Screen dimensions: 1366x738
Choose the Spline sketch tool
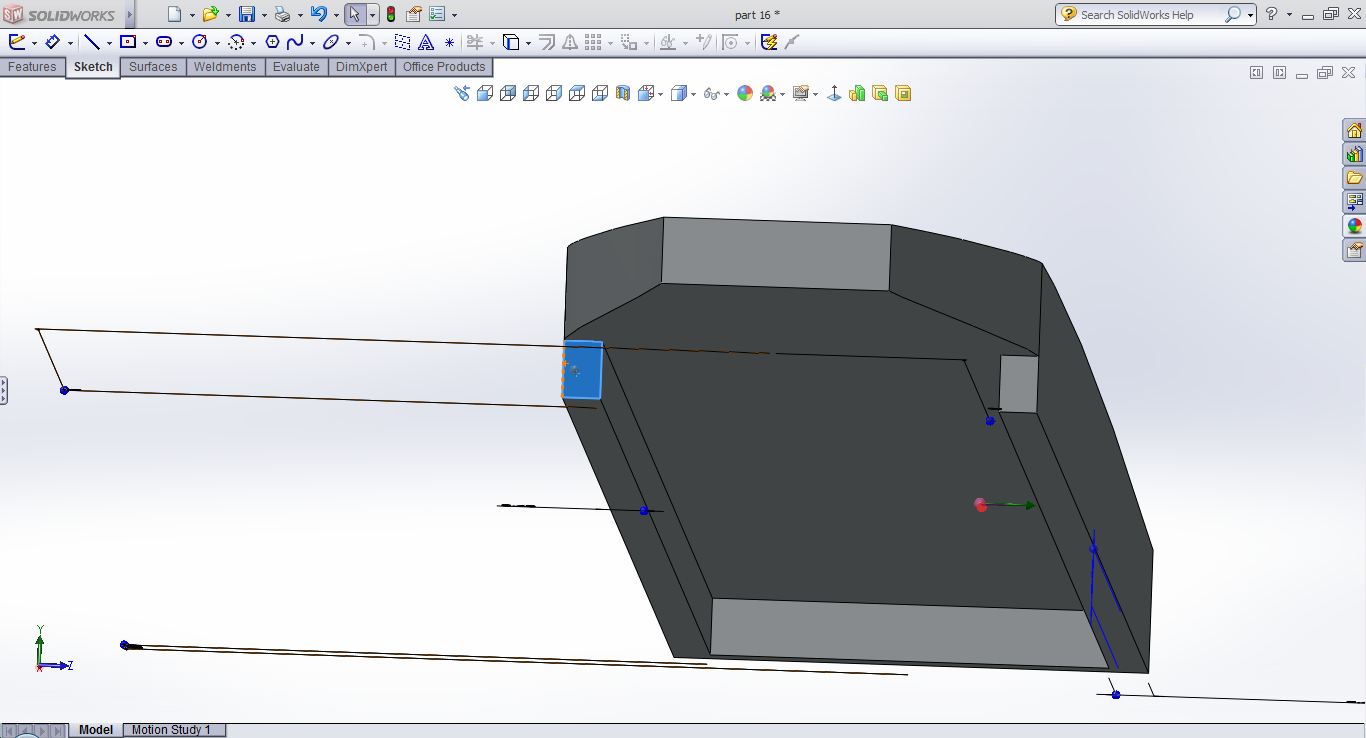[295, 42]
